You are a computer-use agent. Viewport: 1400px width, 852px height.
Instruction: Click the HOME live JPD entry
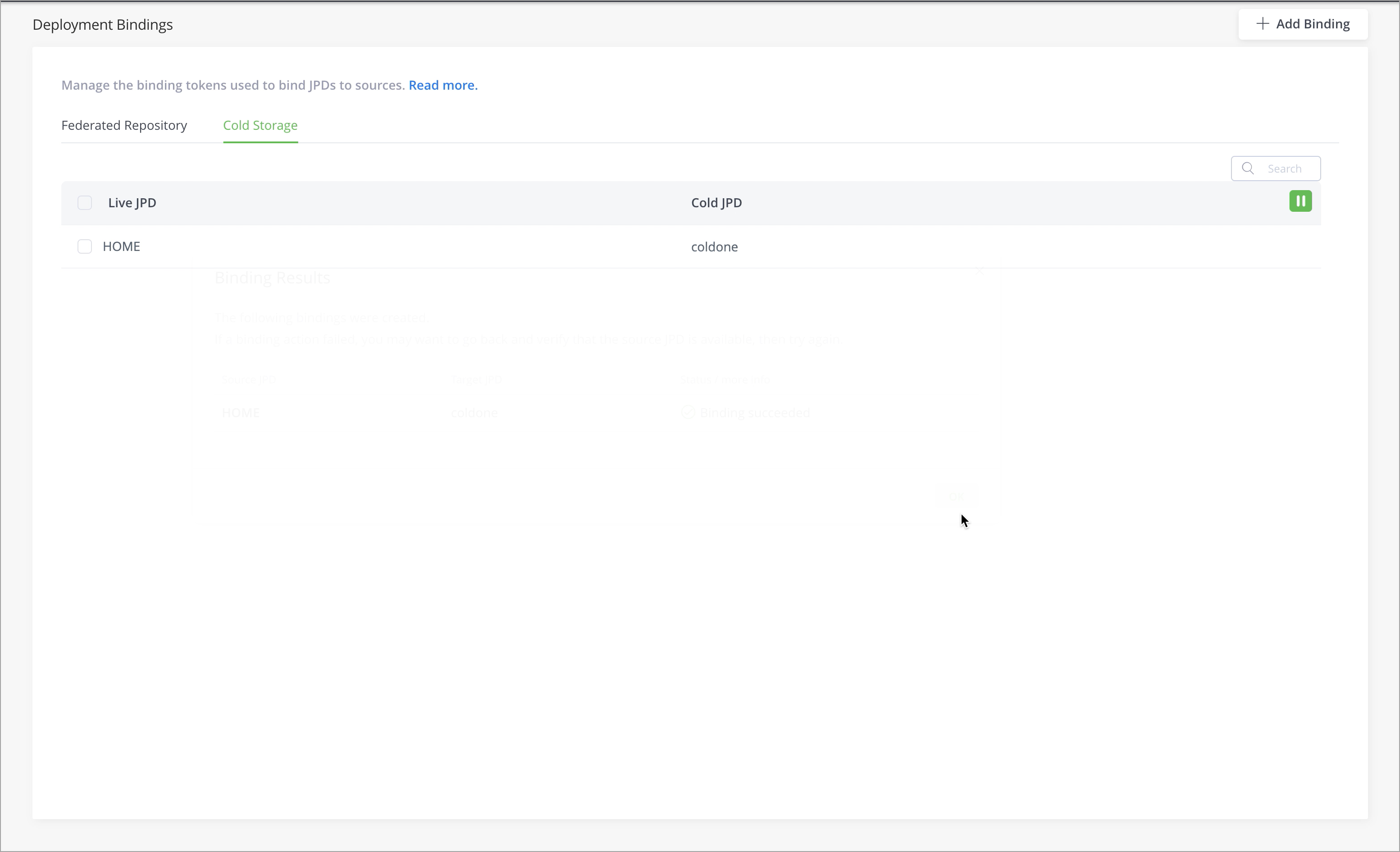click(122, 246)
